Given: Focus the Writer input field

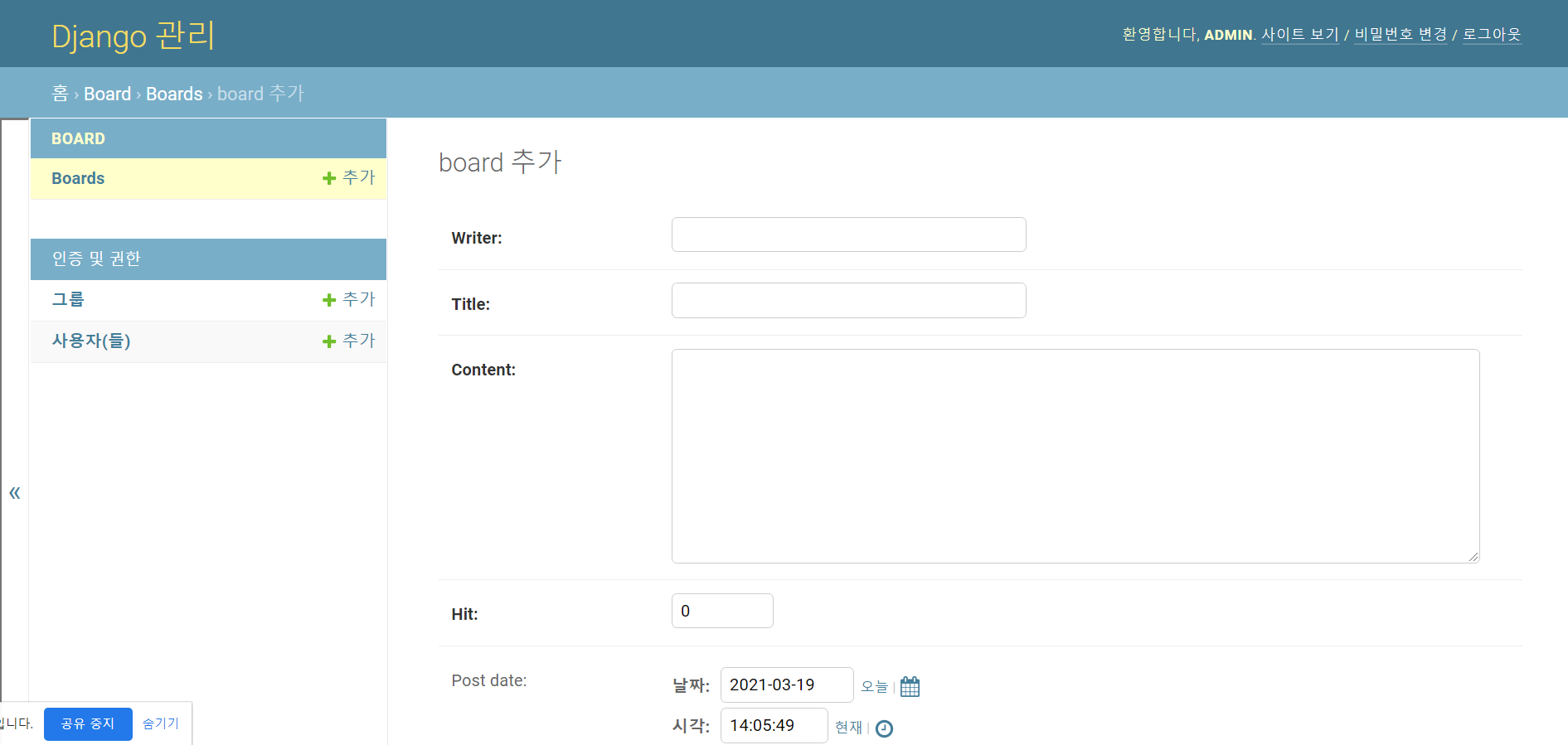Looking at the screenshot, I should point(848,235).
